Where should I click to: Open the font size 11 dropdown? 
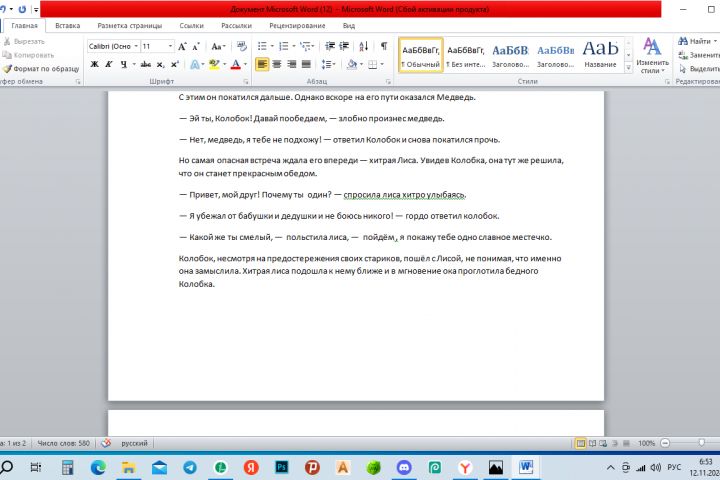[170, 46]
